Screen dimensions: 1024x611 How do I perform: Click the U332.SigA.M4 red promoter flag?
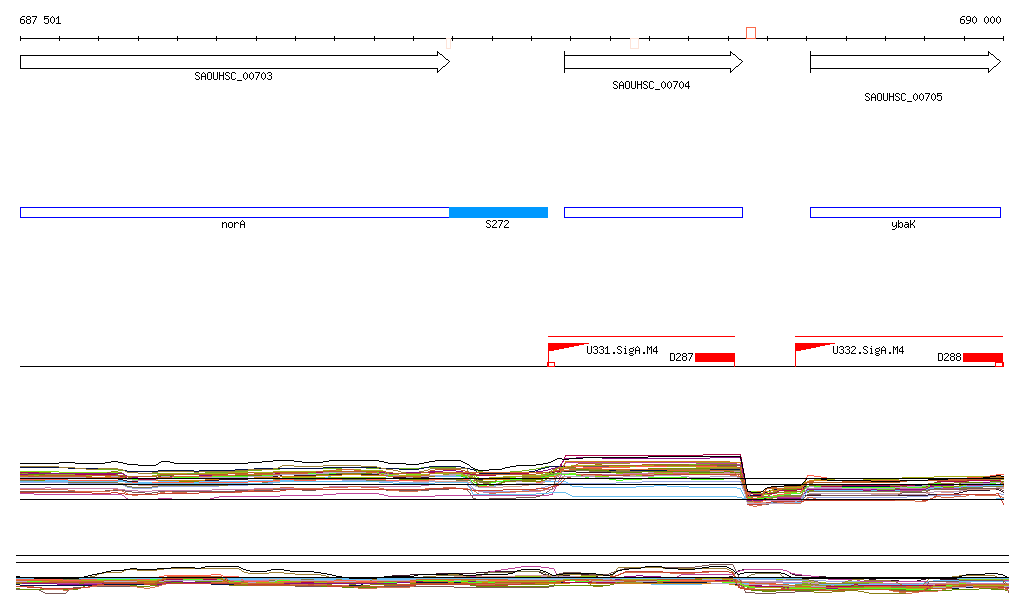tap(812, 348)
